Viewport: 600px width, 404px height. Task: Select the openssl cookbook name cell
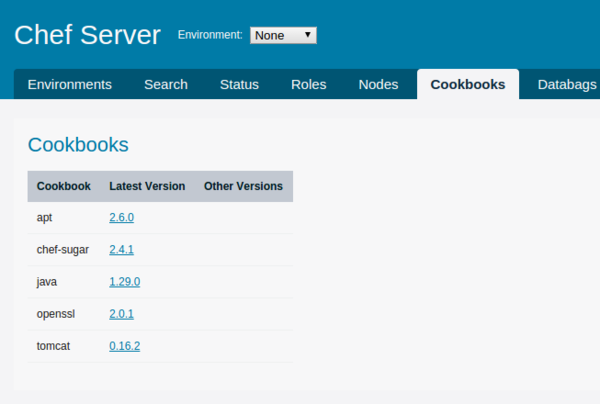pos(55,313)
